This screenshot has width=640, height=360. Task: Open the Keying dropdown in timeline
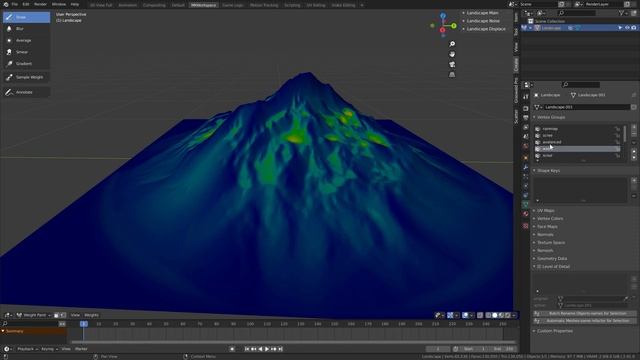coord(49,349)
